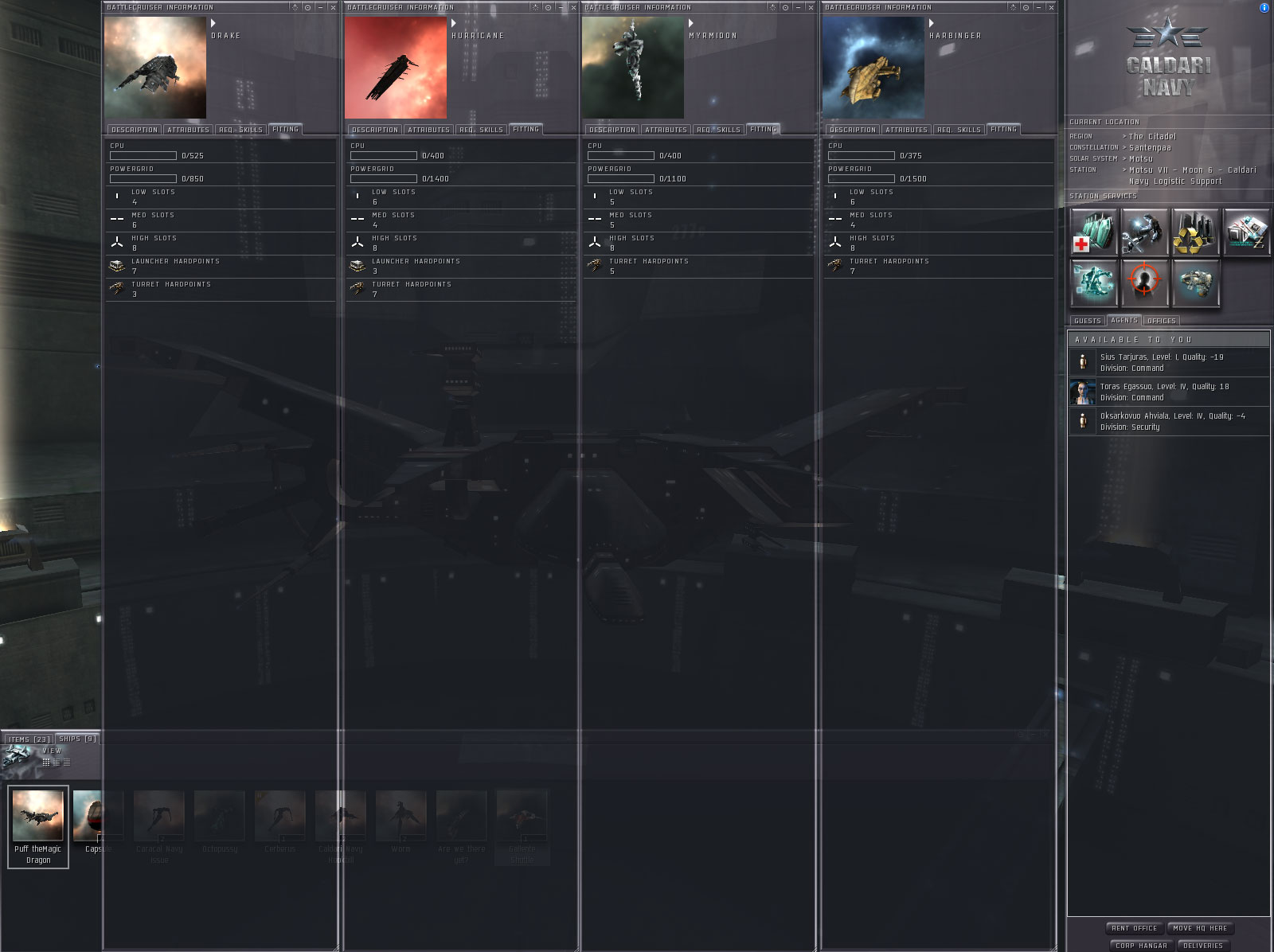Select the Agents tab
Viewport: 1274px width, 952px height.
click(x=1124, y=320)
